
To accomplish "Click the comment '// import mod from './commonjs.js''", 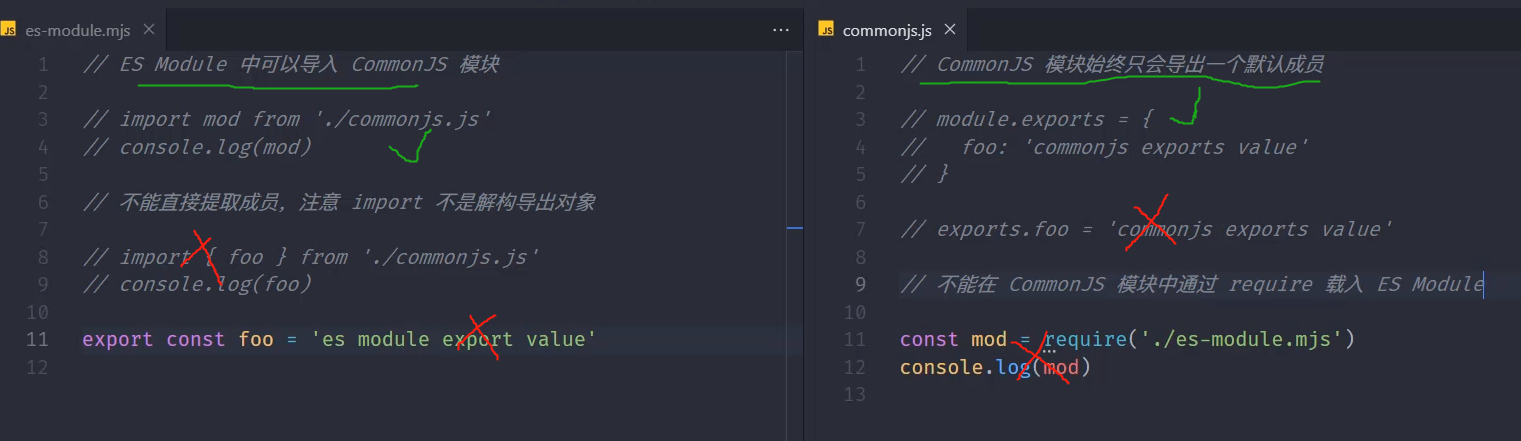I will click(x=287, y=119).
